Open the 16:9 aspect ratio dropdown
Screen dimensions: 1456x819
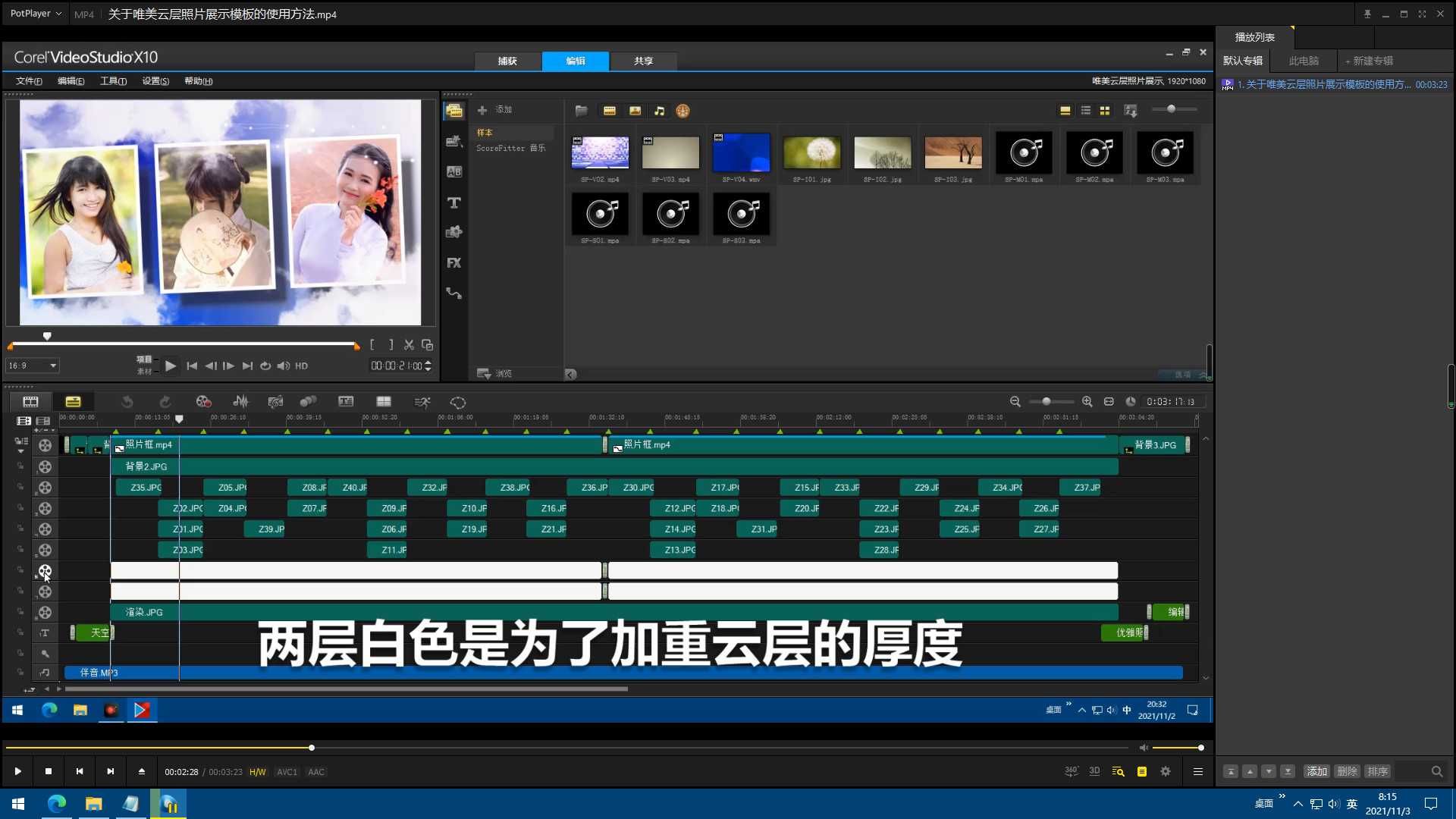(x=33, y=366)
